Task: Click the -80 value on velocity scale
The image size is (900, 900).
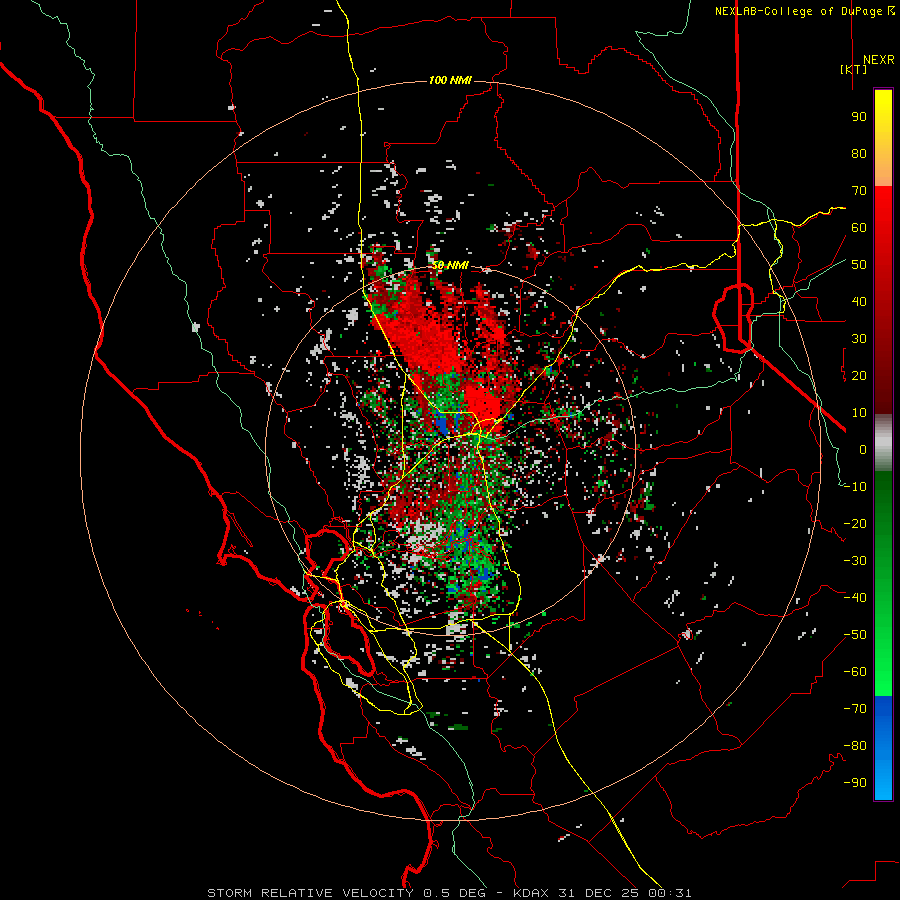Action: point(855,746)
